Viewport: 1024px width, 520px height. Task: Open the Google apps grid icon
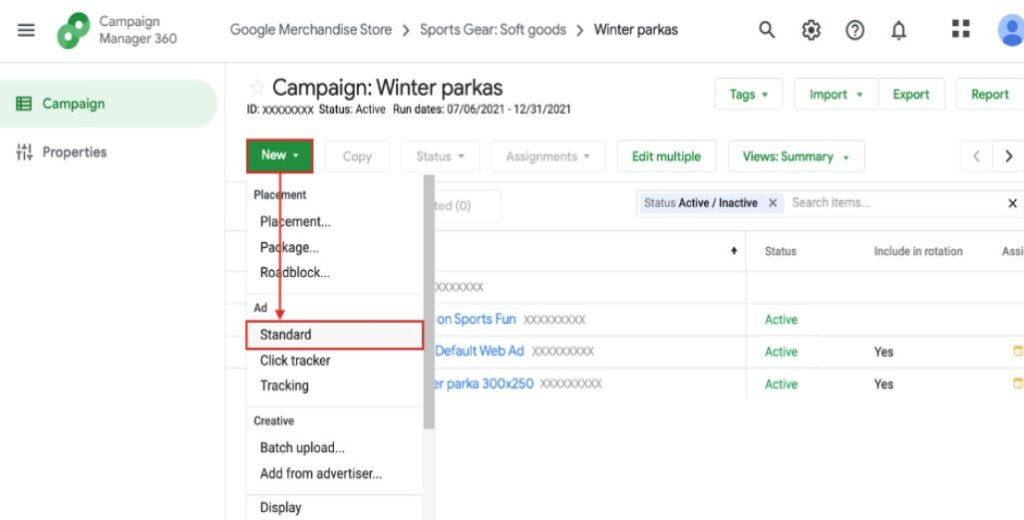(961, 29)
